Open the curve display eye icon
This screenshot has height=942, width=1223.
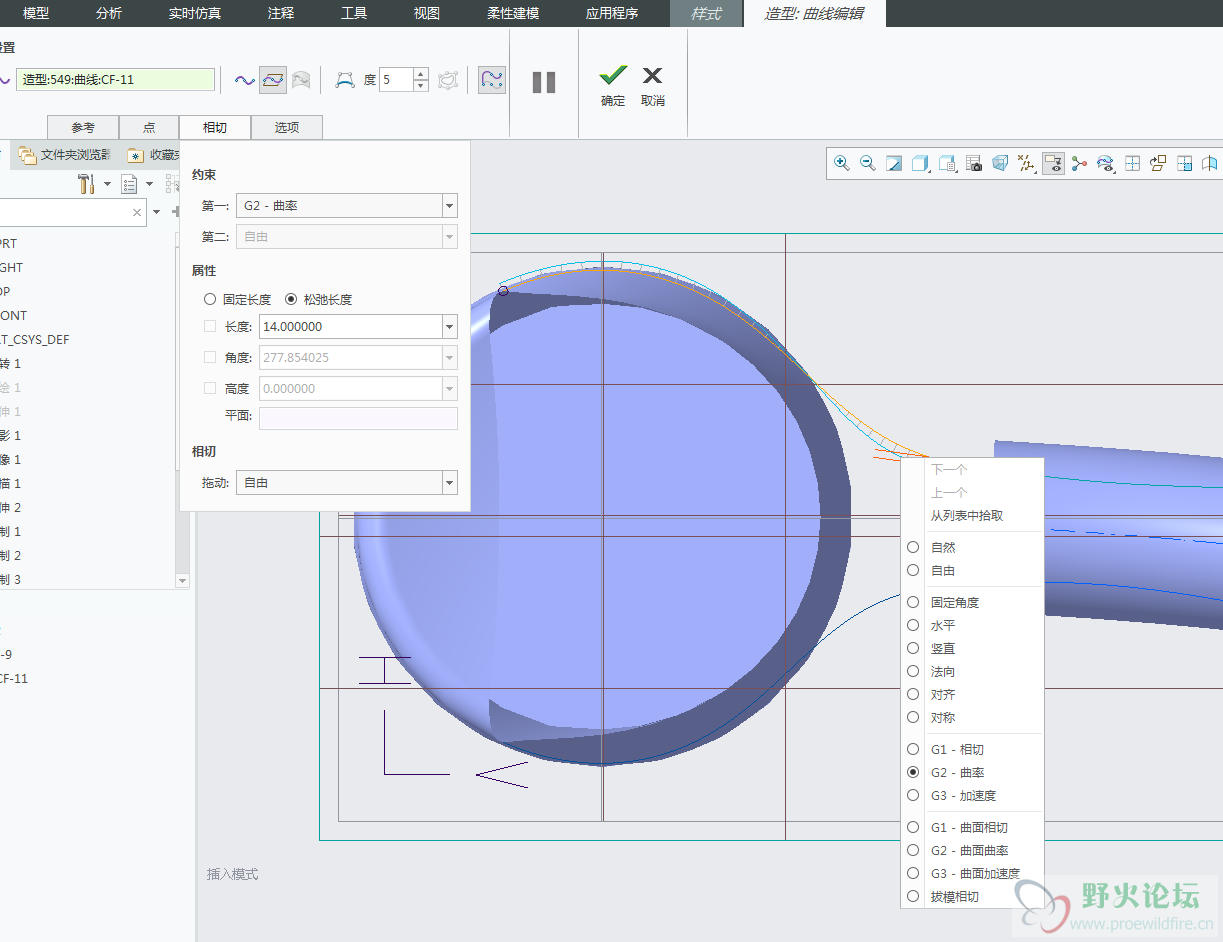click(x=1105, y=163)
